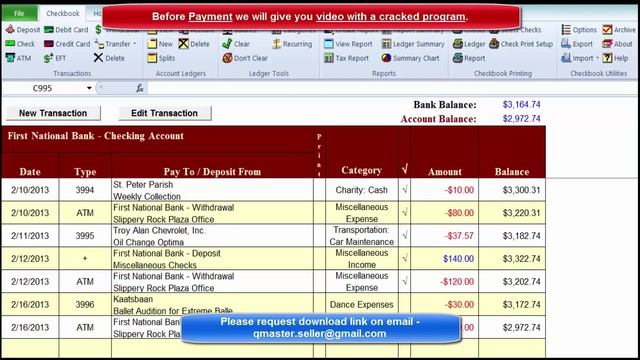Image resolution: width=640 pixels, height=360 pixels.
Task: Click the Deposit transaction icon
Action: (x=10, y=29)
